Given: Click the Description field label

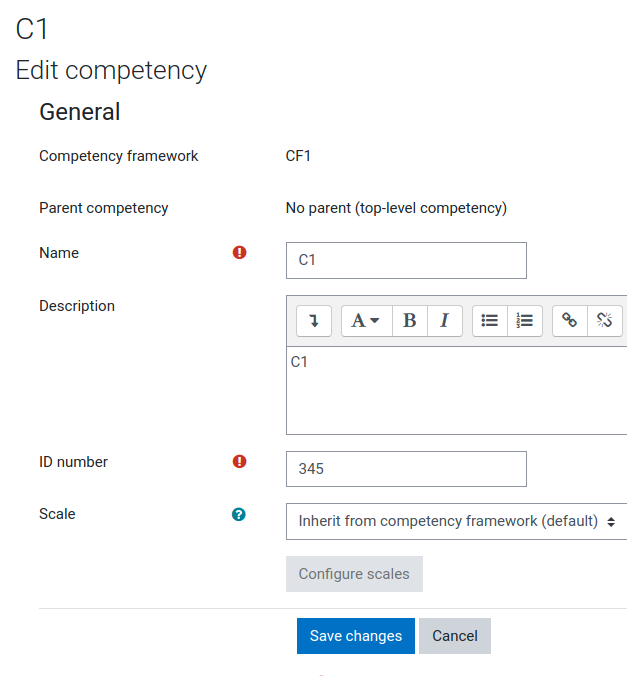Looking at the screenshot, I should click(77, 306).
